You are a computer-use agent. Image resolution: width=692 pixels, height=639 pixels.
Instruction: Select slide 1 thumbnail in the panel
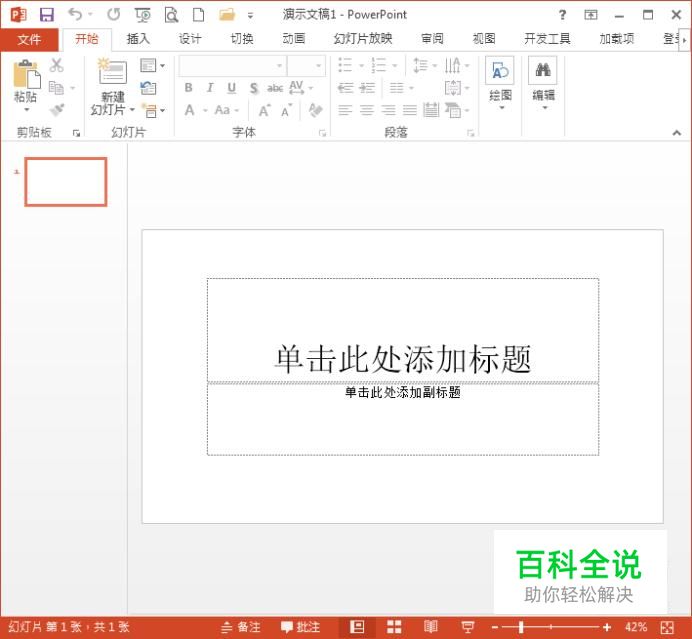pyautogui.click(x=66, y=182)
